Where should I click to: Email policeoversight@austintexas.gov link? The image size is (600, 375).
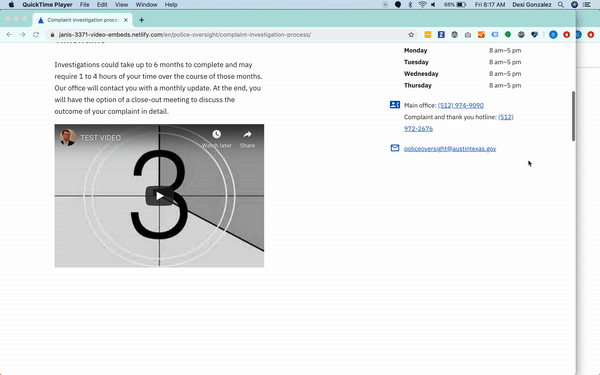click(x=450, y=148)
